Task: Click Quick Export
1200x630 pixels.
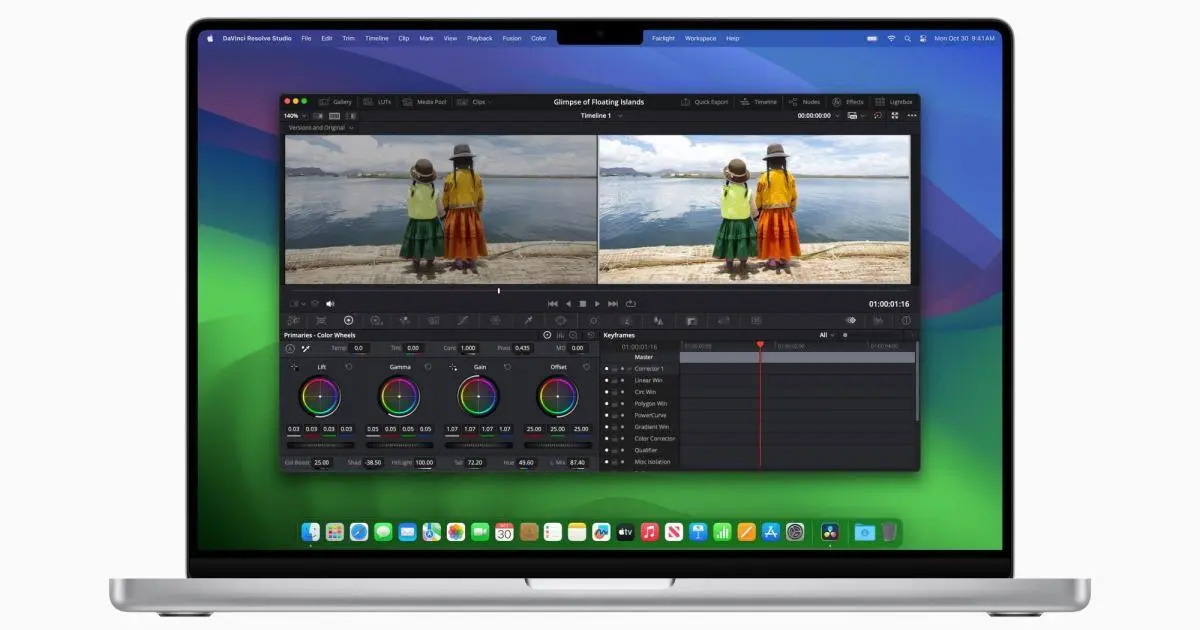Action: tap(705, 102)
